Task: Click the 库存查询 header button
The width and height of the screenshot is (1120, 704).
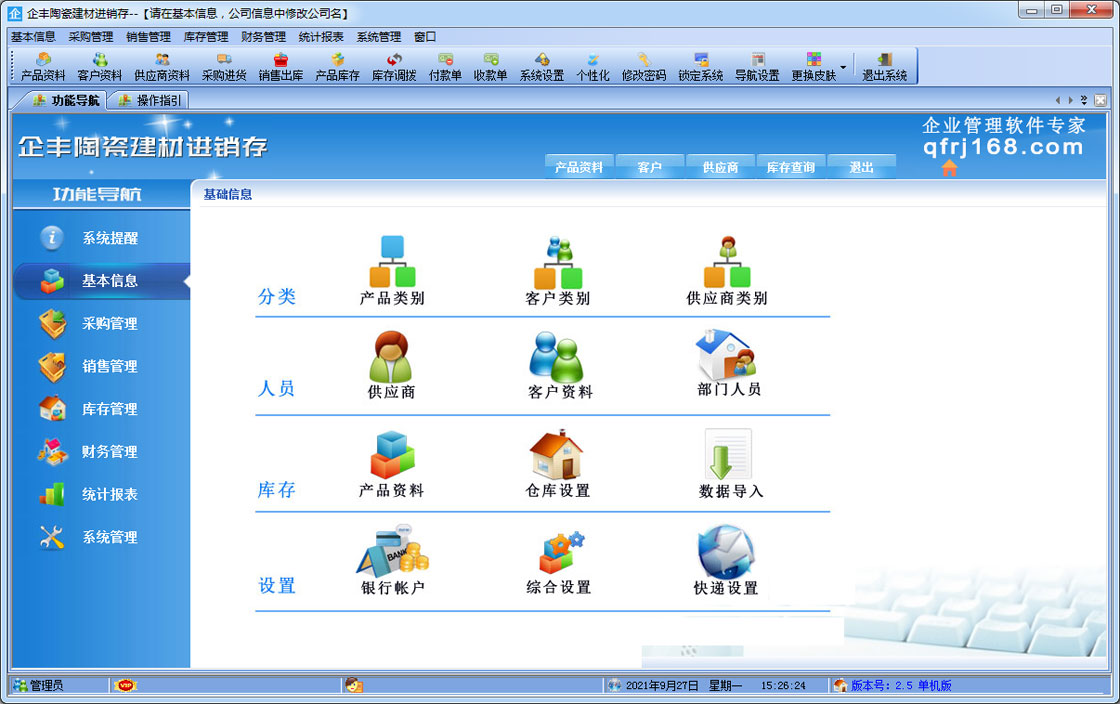Action: pyautogui.click(x=790, y=167)
